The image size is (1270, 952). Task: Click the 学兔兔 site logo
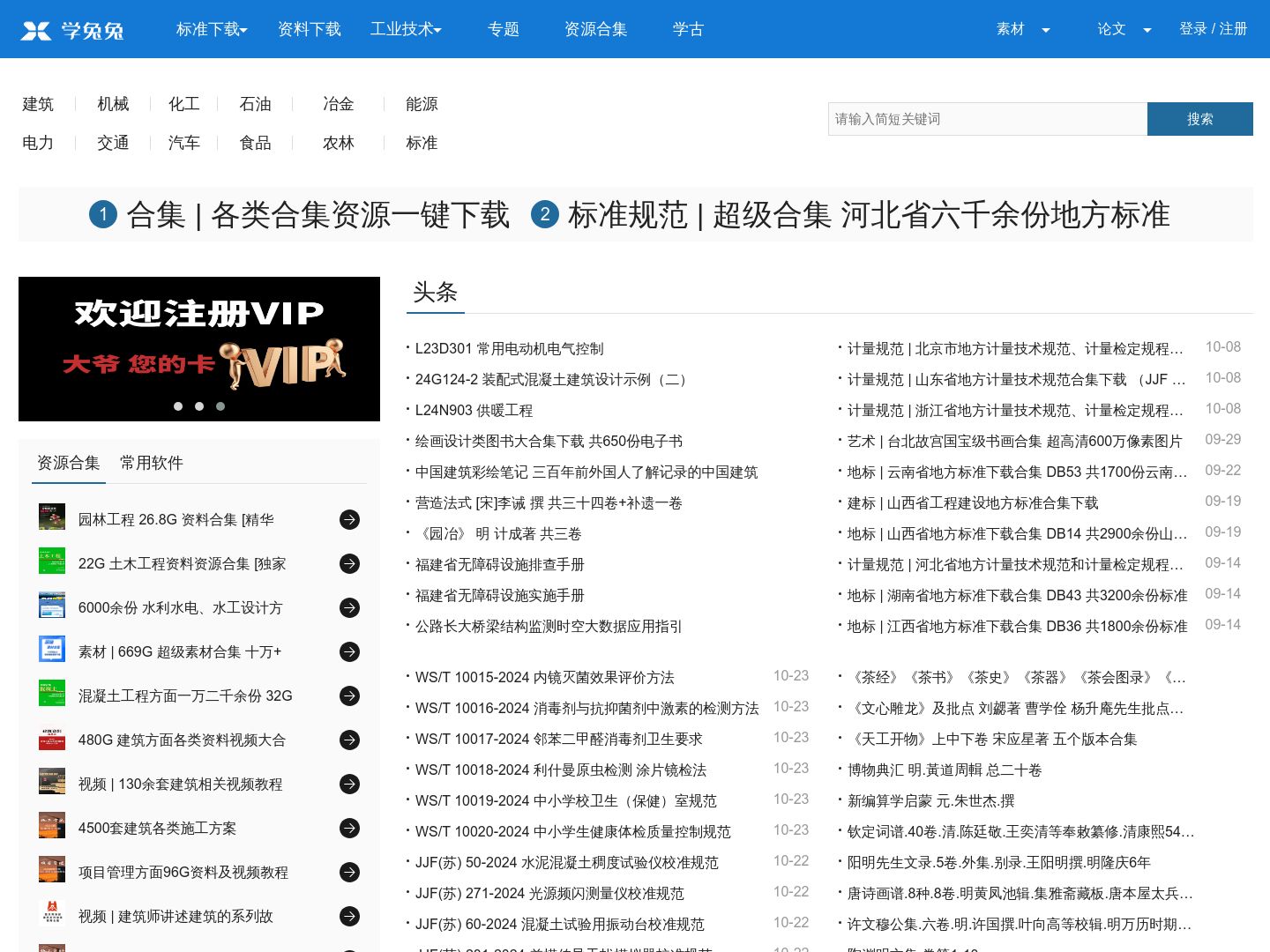[x=72, y=30]
